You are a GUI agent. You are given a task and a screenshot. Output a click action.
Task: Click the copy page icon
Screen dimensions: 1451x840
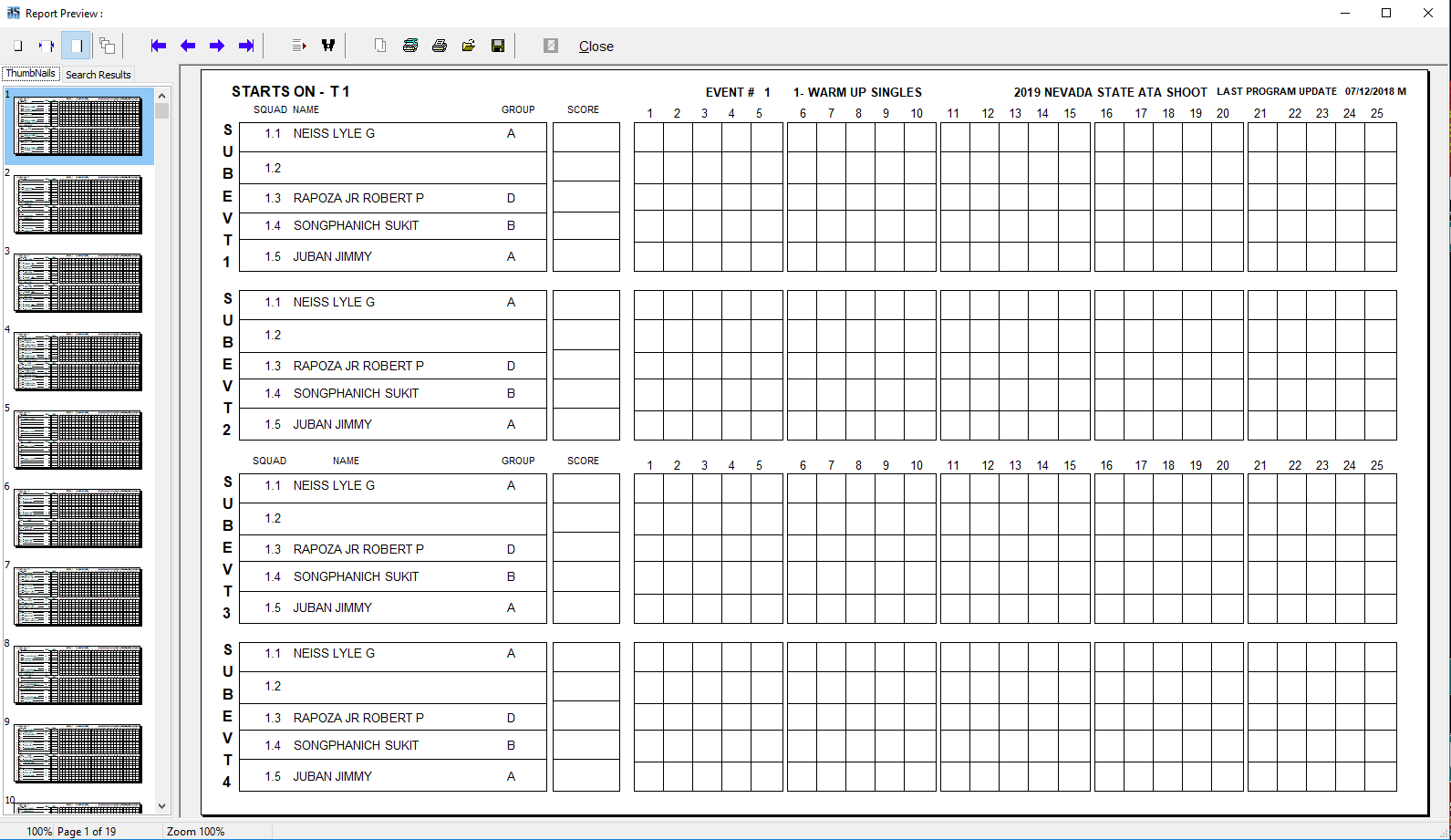380,46
